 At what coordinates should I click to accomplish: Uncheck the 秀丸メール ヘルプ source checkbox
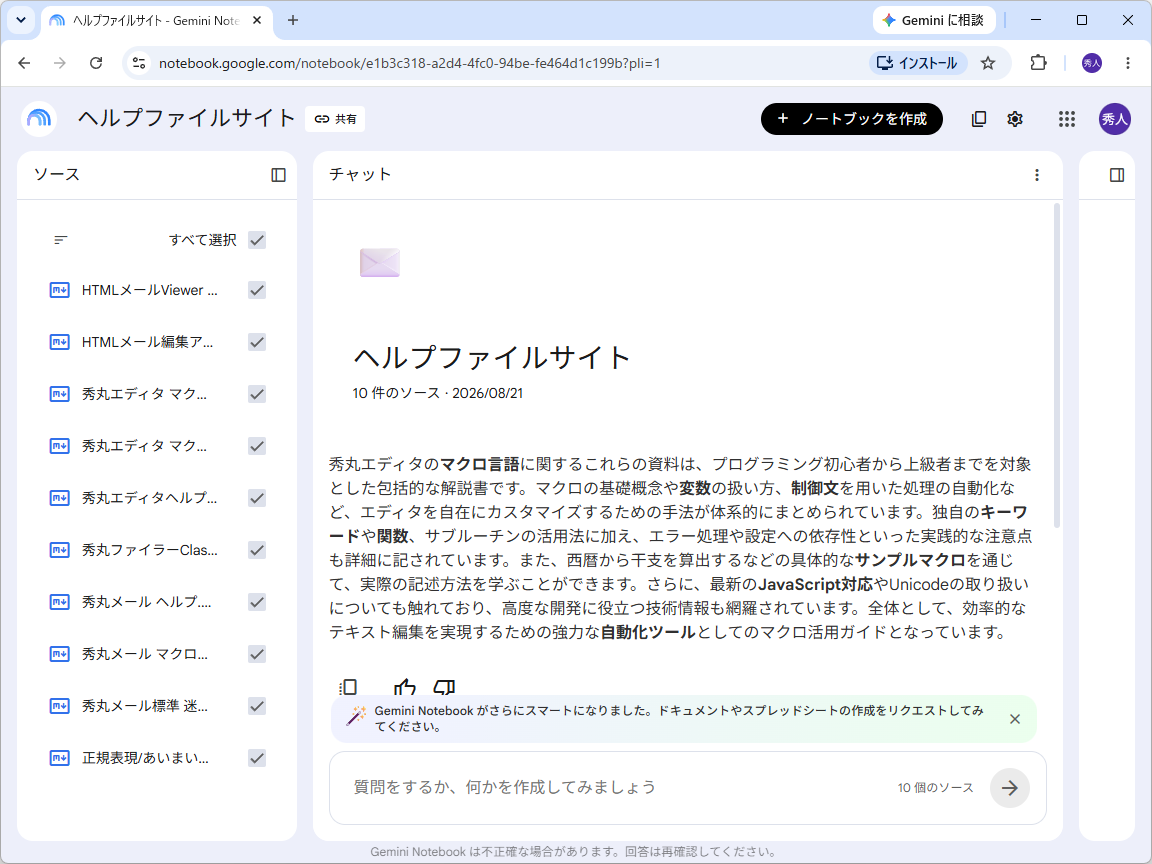click(256, 602)
